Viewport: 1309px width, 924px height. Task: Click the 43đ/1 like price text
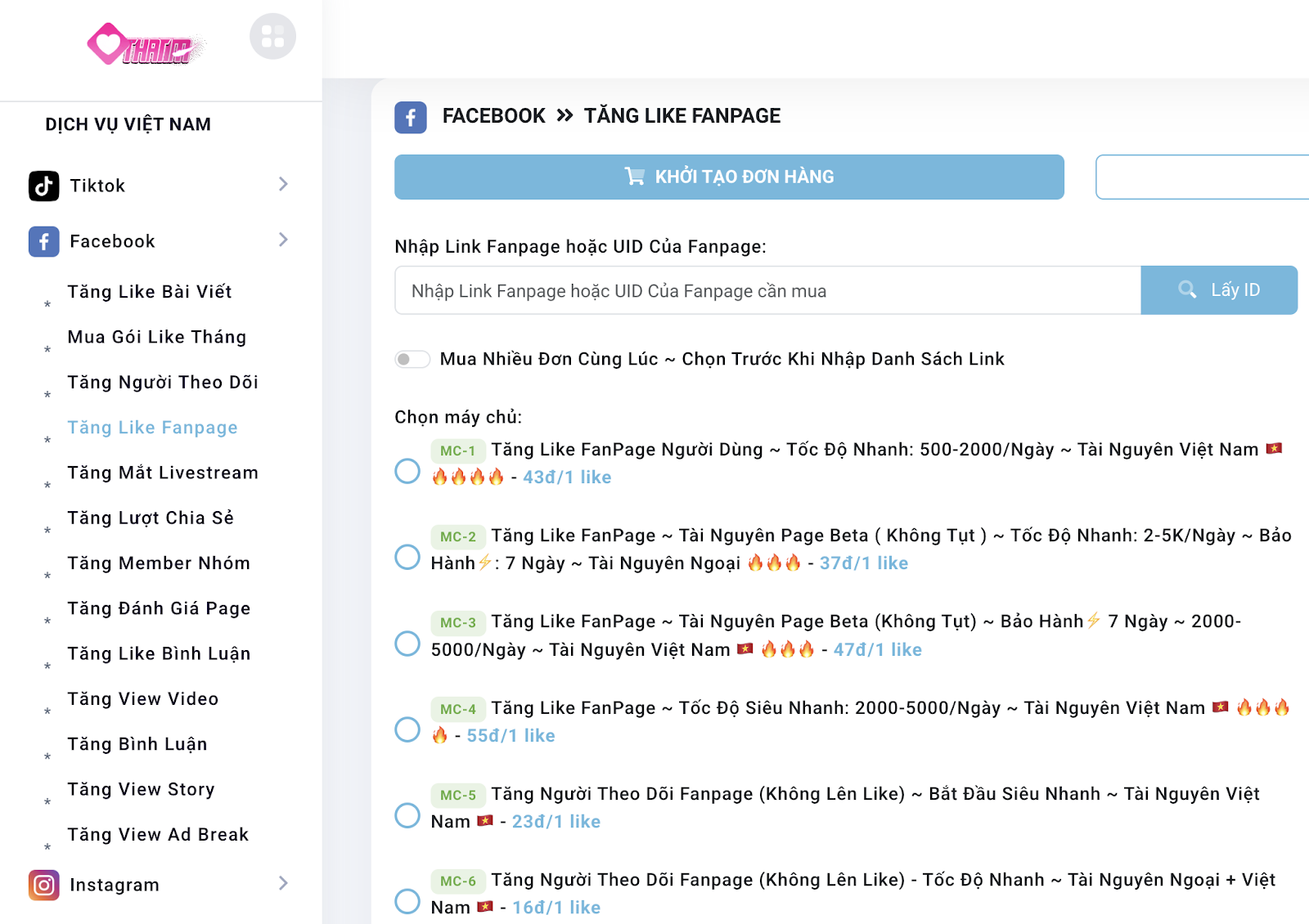[x=567, y=478]
